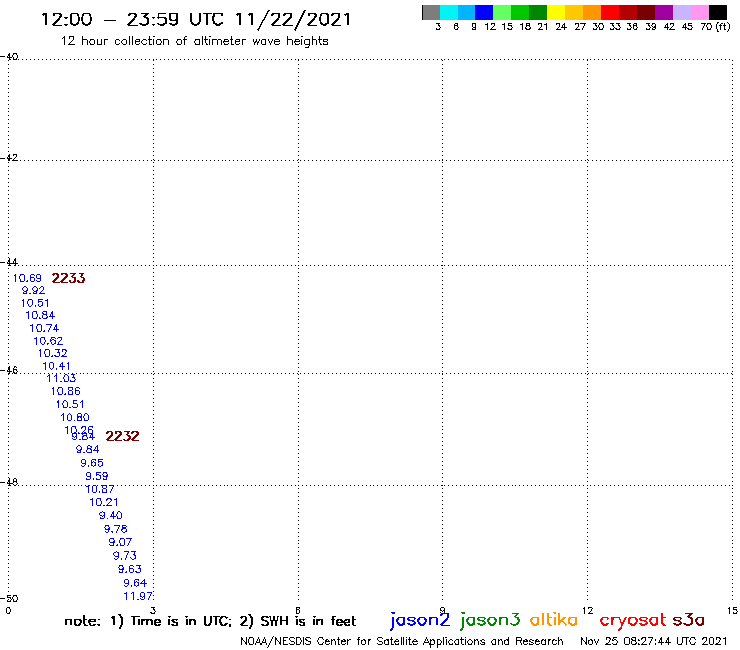Select the 10.80 wave height reading
The image size is (740, 650).
(75, 418)
